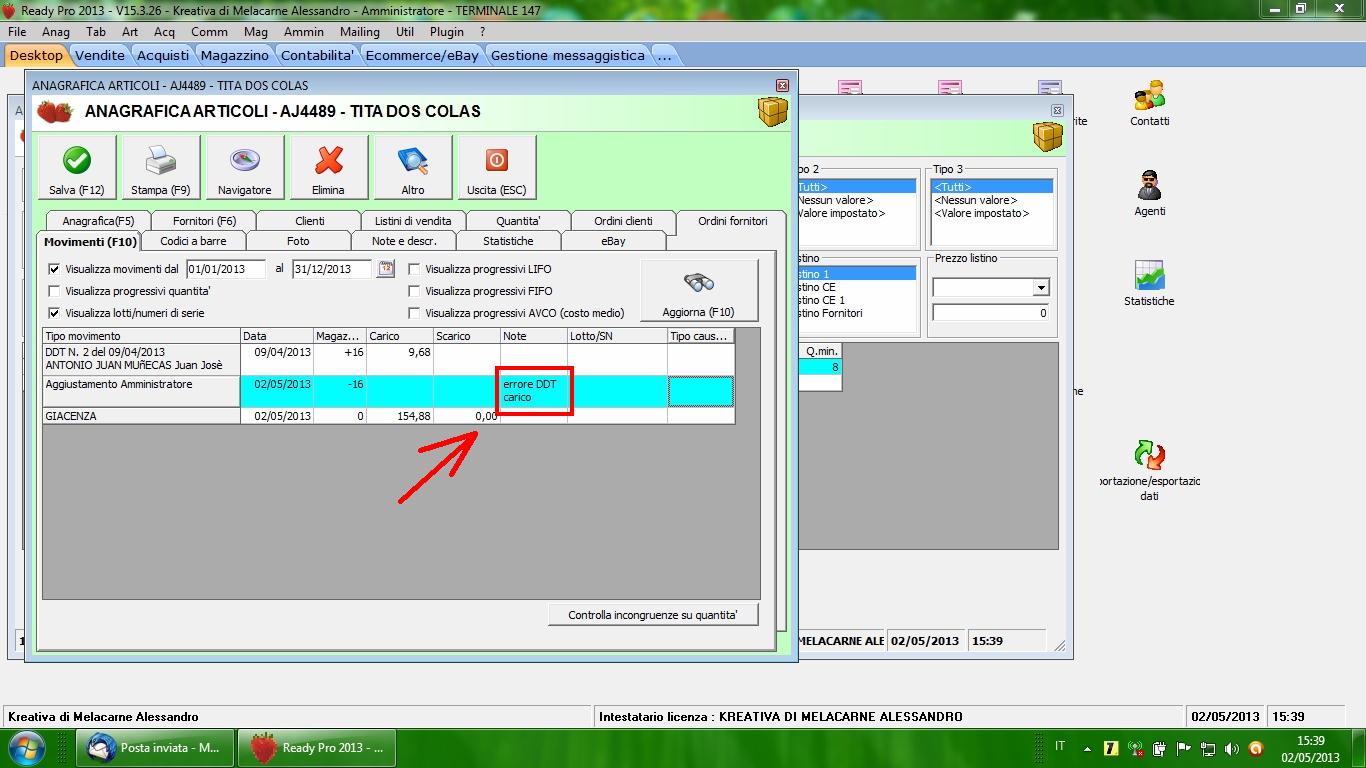
Task: Open the Altro magnifier button
Action: 413,167
